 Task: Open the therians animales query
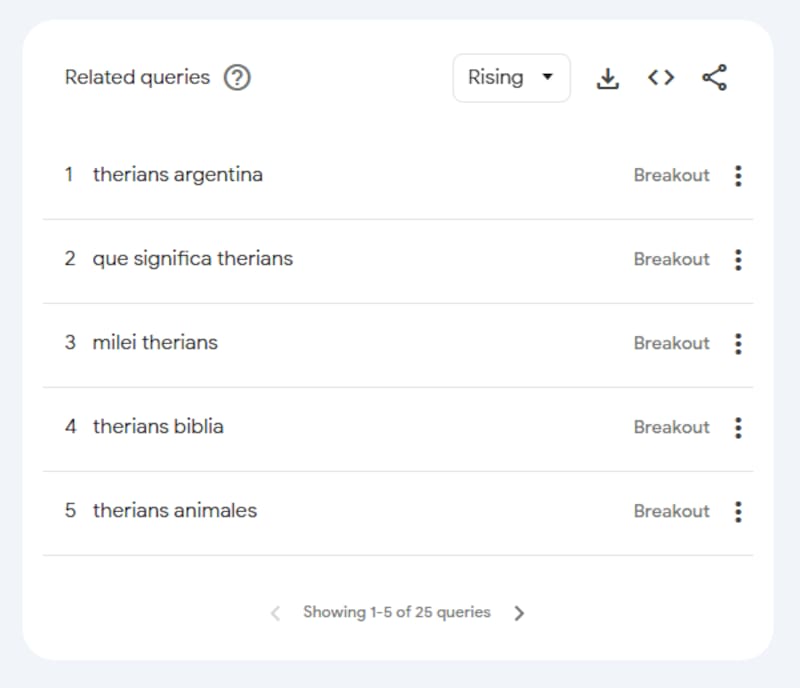coord(175,511)
